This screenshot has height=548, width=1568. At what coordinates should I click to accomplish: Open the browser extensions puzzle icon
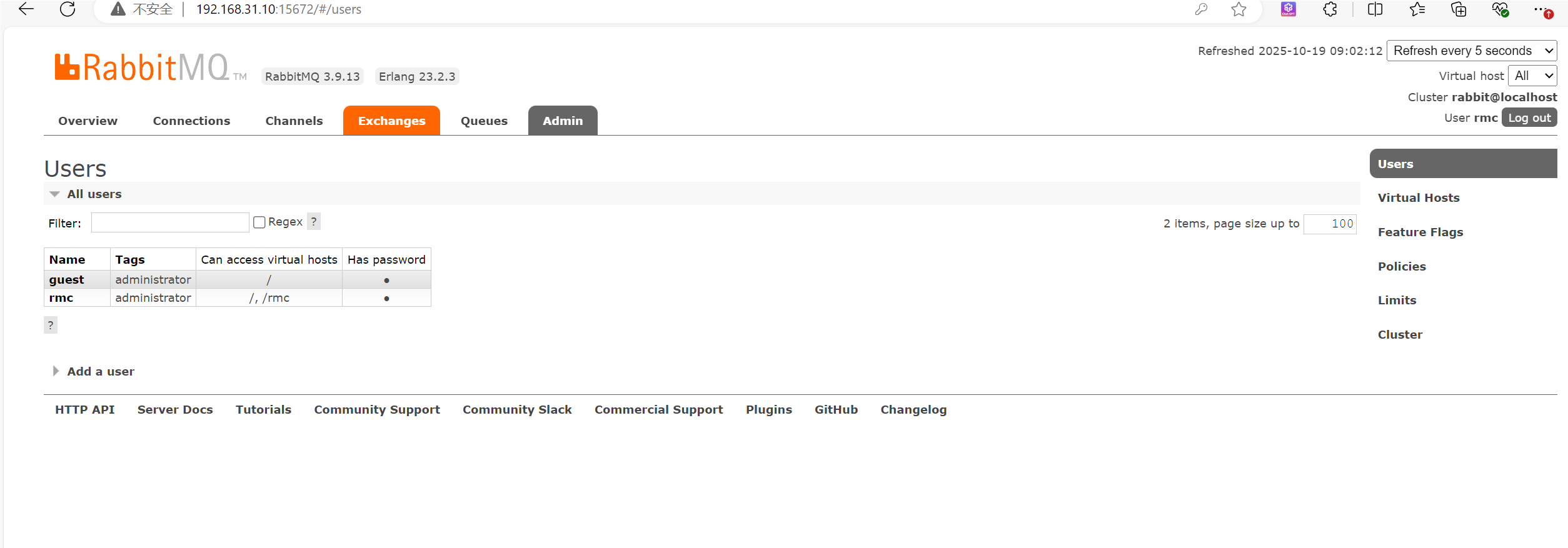(x=1330, y=9)
